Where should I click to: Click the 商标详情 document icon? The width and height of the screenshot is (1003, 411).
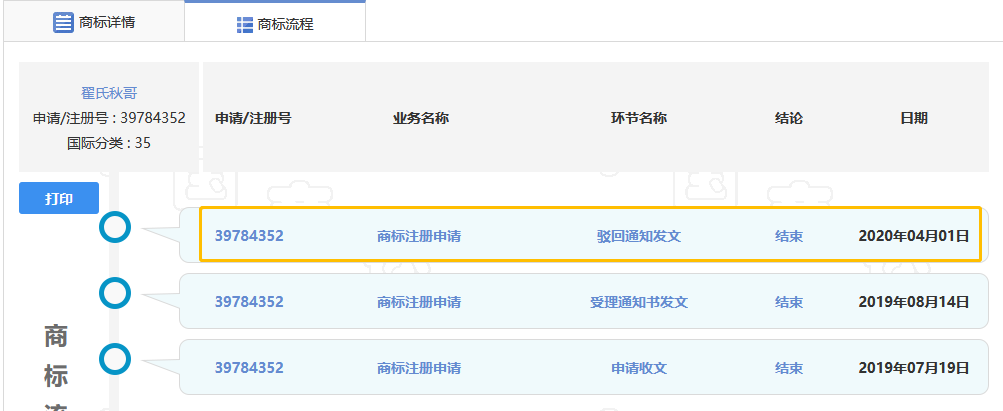[63, 23]
